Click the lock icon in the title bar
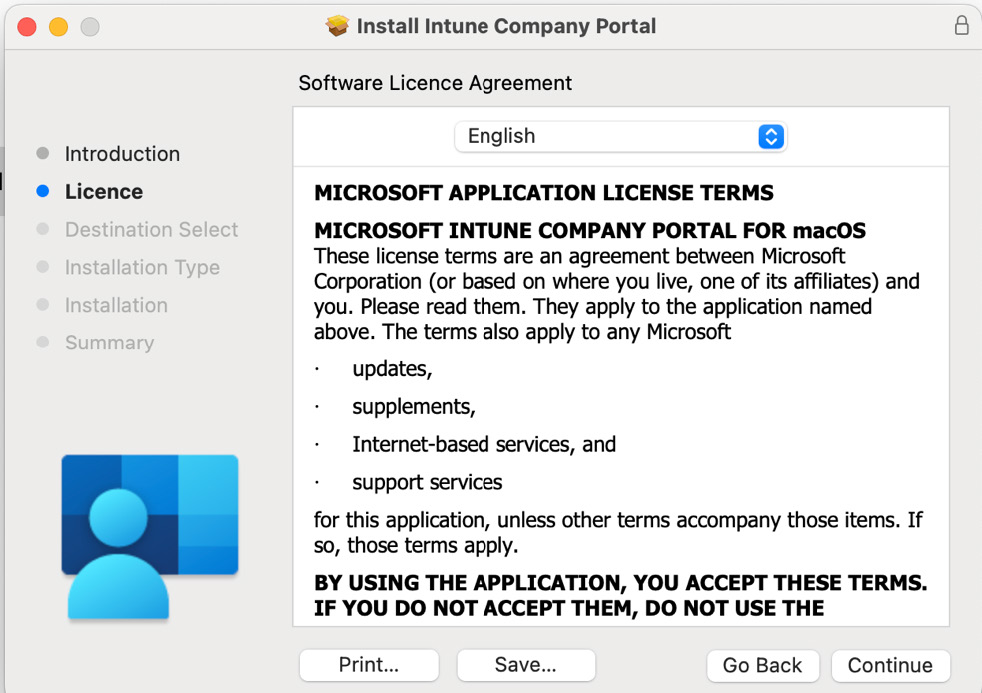The width and height of the screenshot is (982, 693). tap(961, 26)
